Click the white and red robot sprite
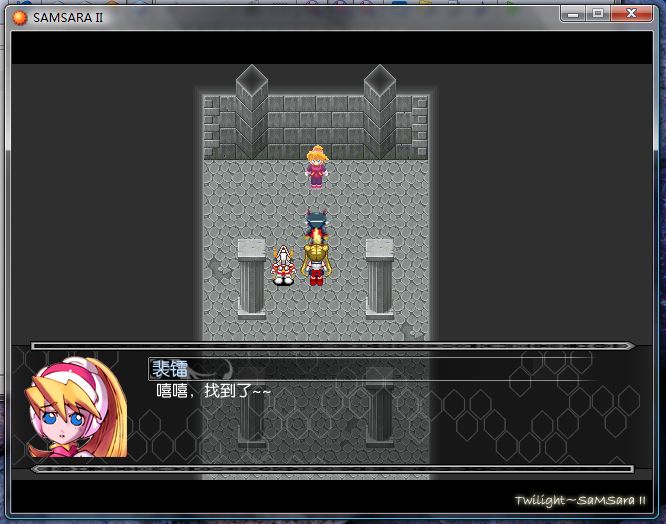 coord(283,265)
